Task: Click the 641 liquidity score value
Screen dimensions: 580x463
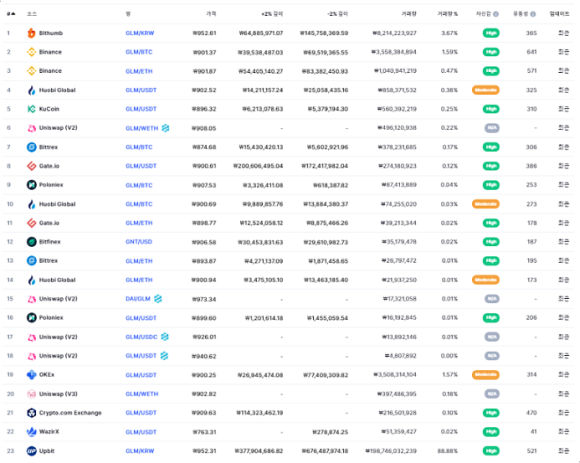Action: pyautogui.click(x=532, y=52)
